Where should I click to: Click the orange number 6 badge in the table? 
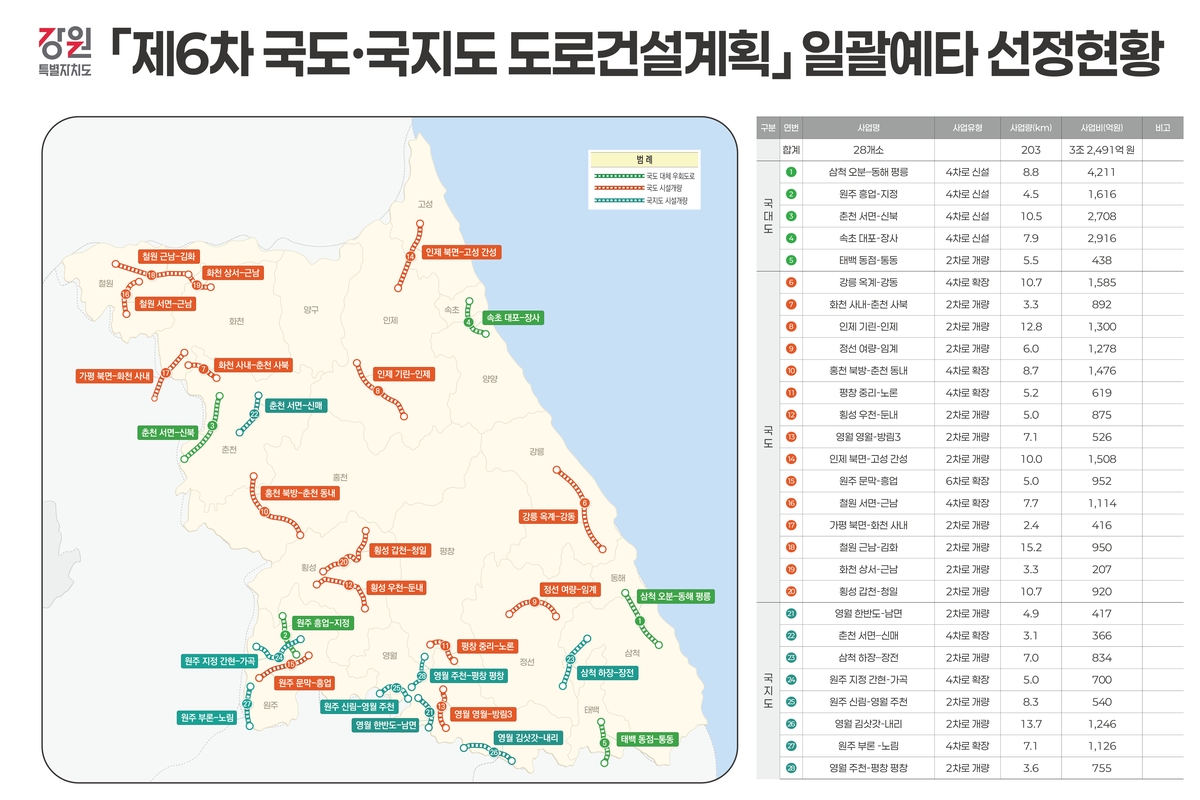coord(791,283)
